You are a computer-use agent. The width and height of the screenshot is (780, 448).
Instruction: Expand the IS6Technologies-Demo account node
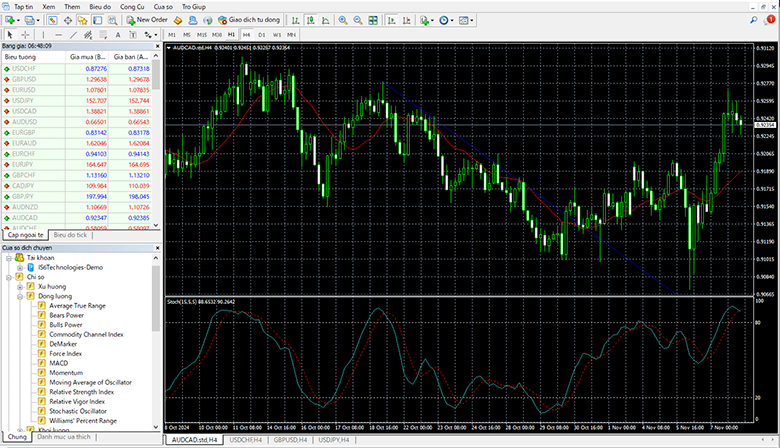[20, 268]
